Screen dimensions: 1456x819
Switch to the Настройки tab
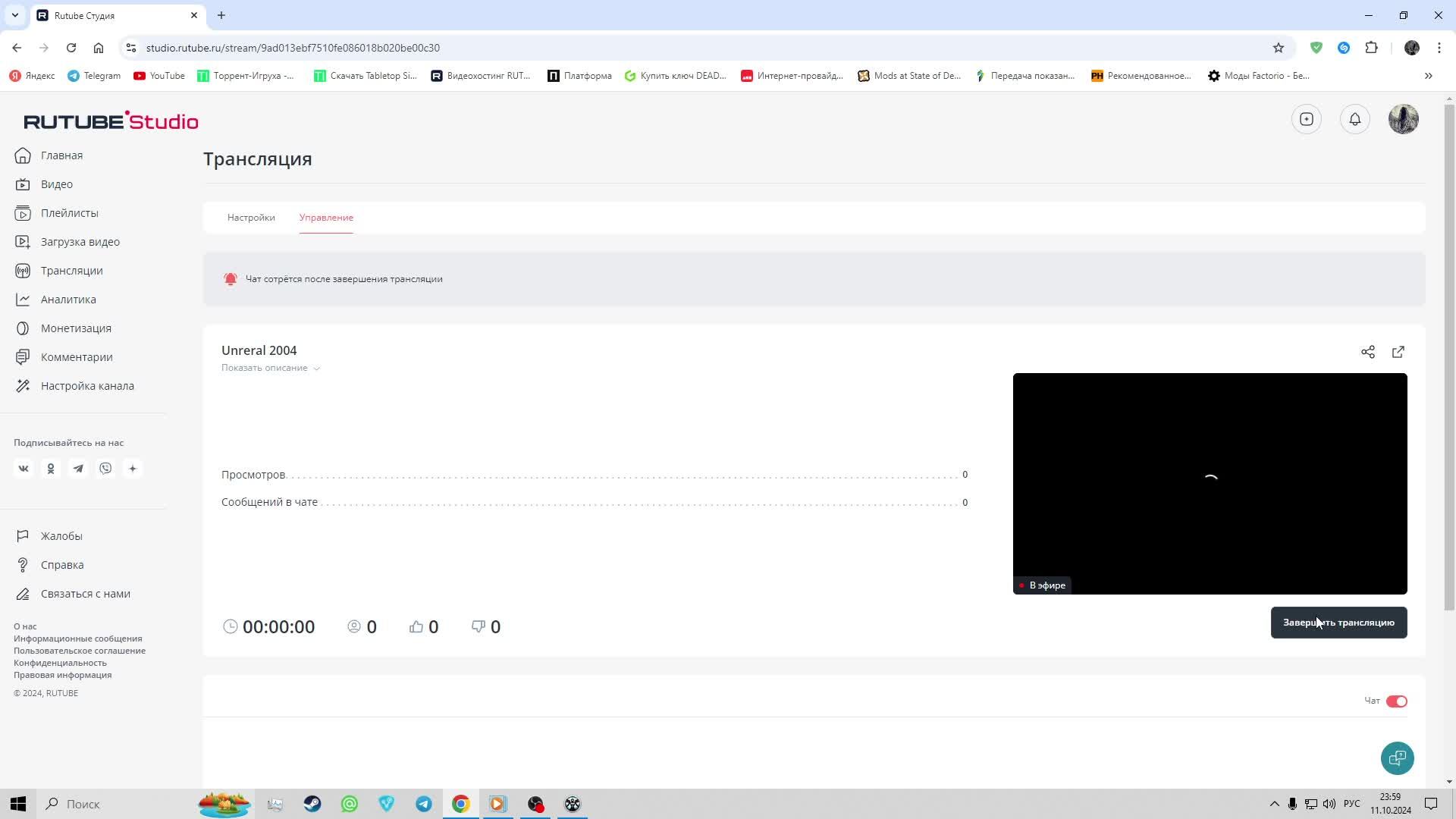(x=251, y=218)
